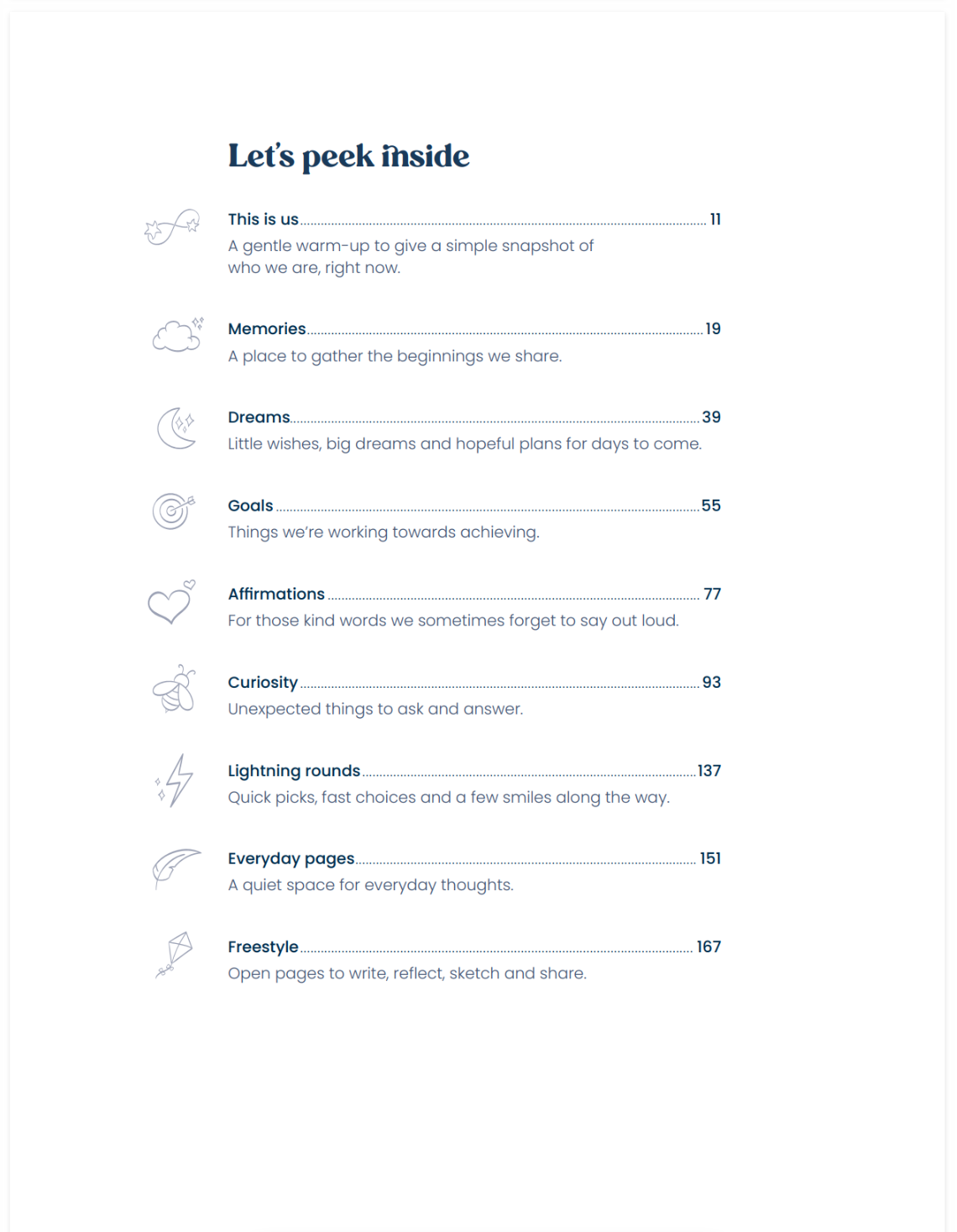The height and width of the screenshot is (1232, 957).
Task: Go to Everyday pages section
Action: point(290,858)
